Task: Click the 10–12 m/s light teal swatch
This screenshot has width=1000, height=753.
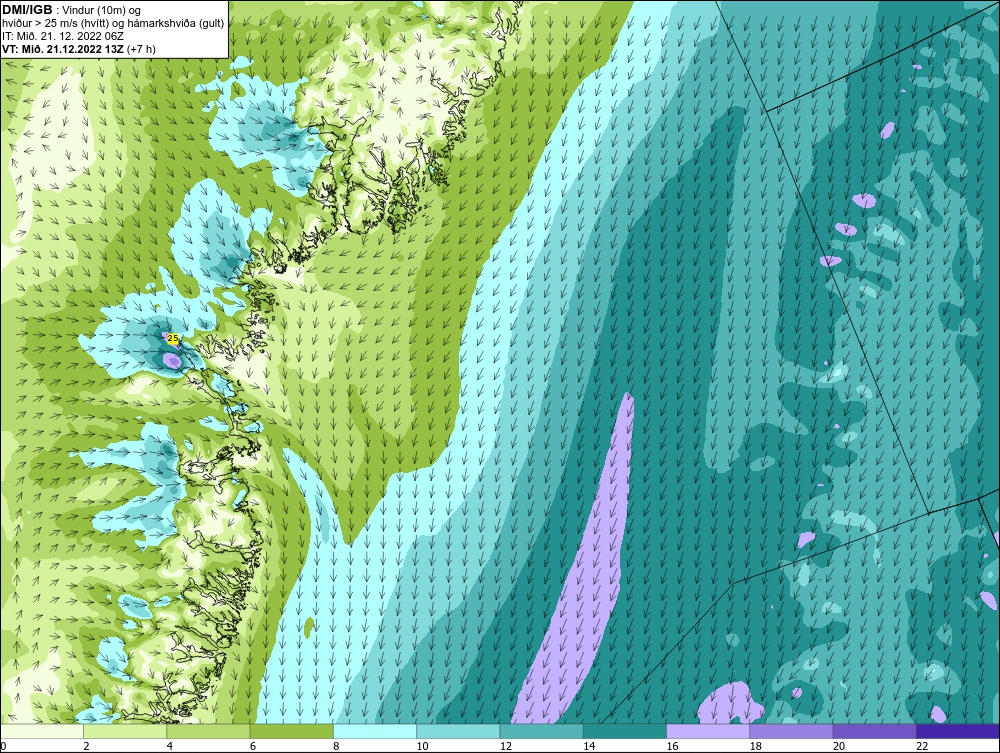Action: click(x=458, y=731)
